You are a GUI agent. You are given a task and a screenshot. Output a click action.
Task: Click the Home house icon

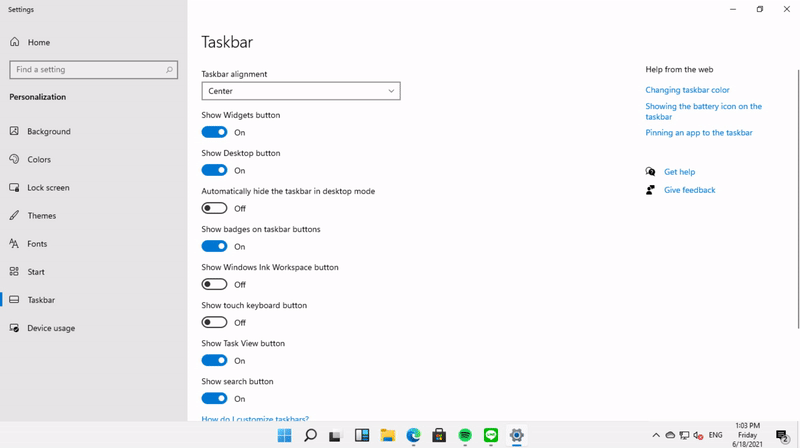pos(14,42)
